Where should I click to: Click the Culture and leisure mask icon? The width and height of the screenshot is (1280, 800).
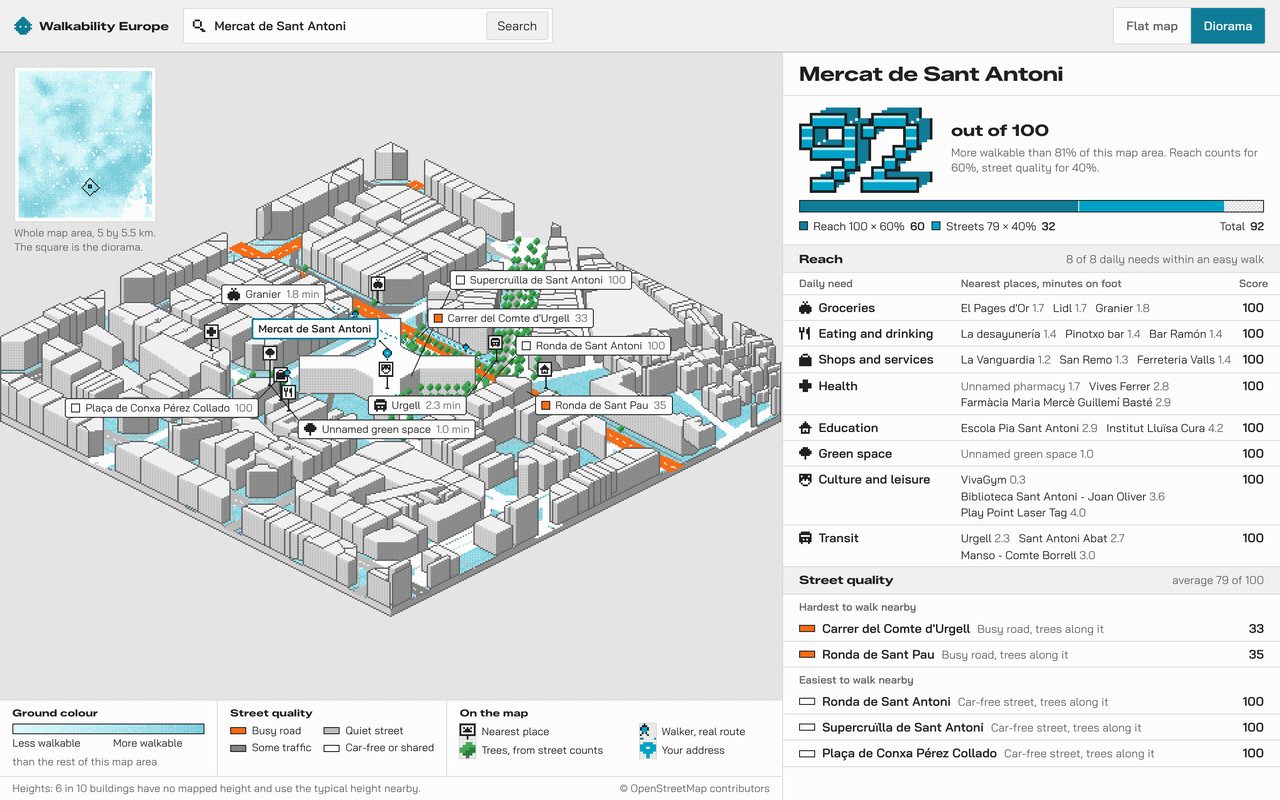coord(805,480)
